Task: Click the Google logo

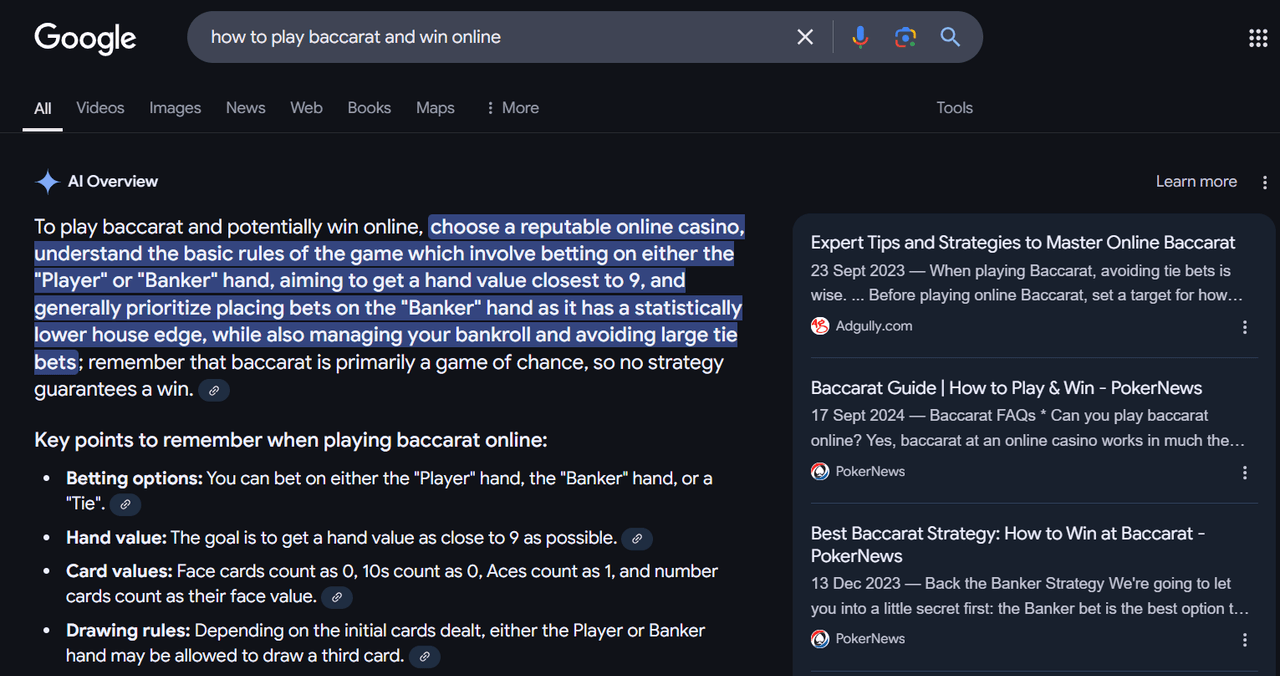Action: [85, 38]
